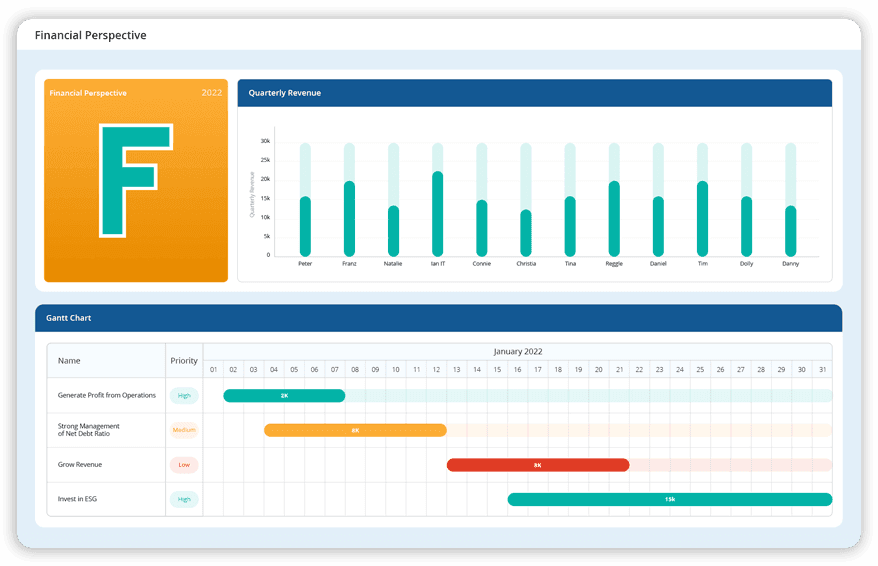Click Danny's bar in the chart

(x=790, y=231)
